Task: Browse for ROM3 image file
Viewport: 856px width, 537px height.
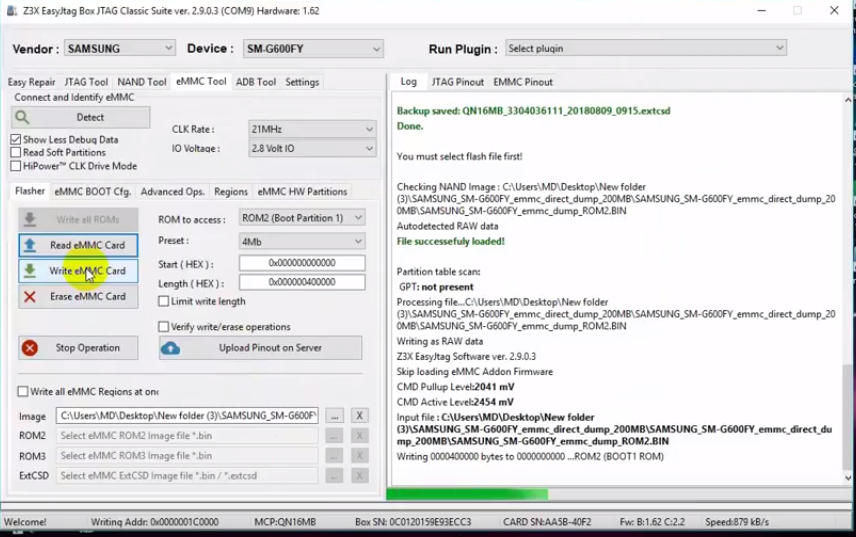Action: [334, 456]
